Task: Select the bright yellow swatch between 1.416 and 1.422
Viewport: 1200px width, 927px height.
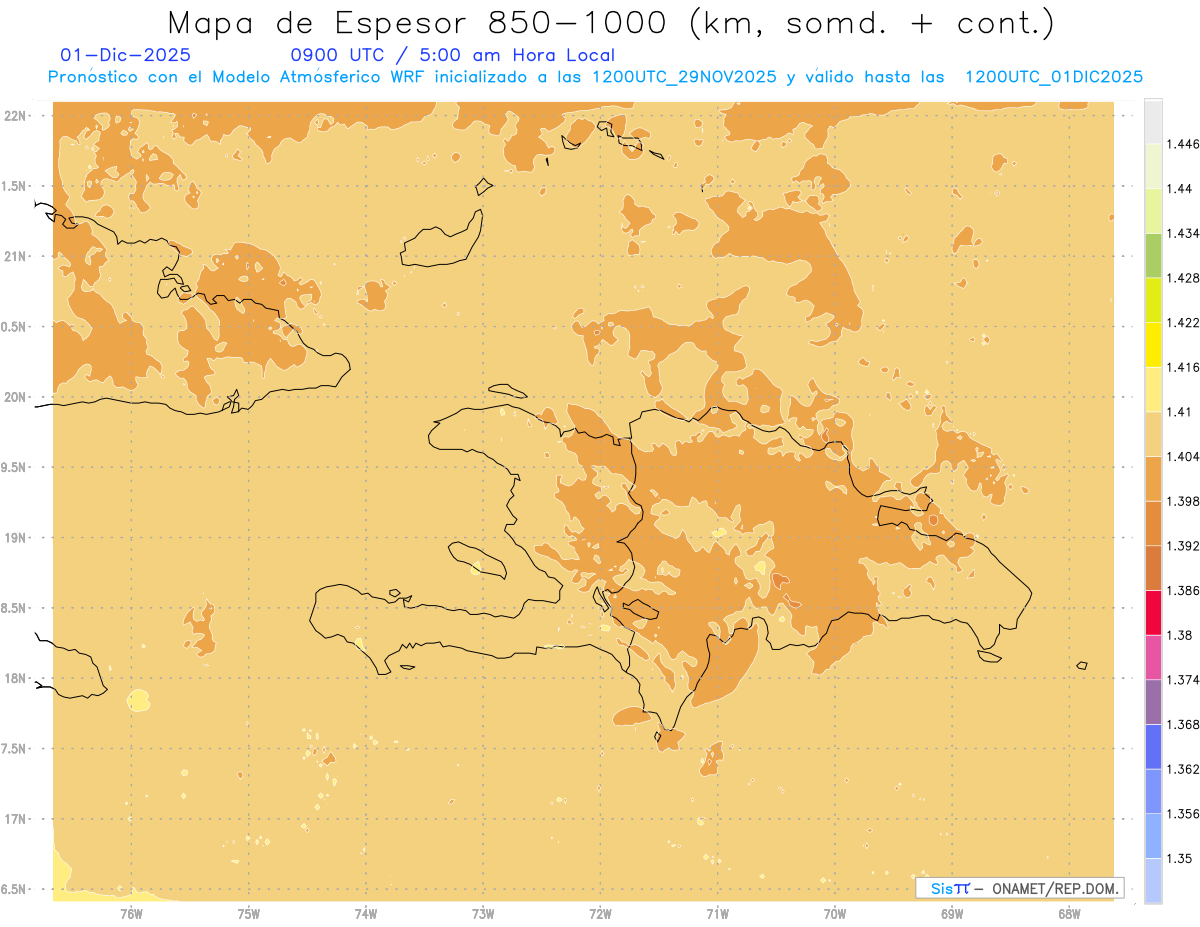Action: [1153, 344]
